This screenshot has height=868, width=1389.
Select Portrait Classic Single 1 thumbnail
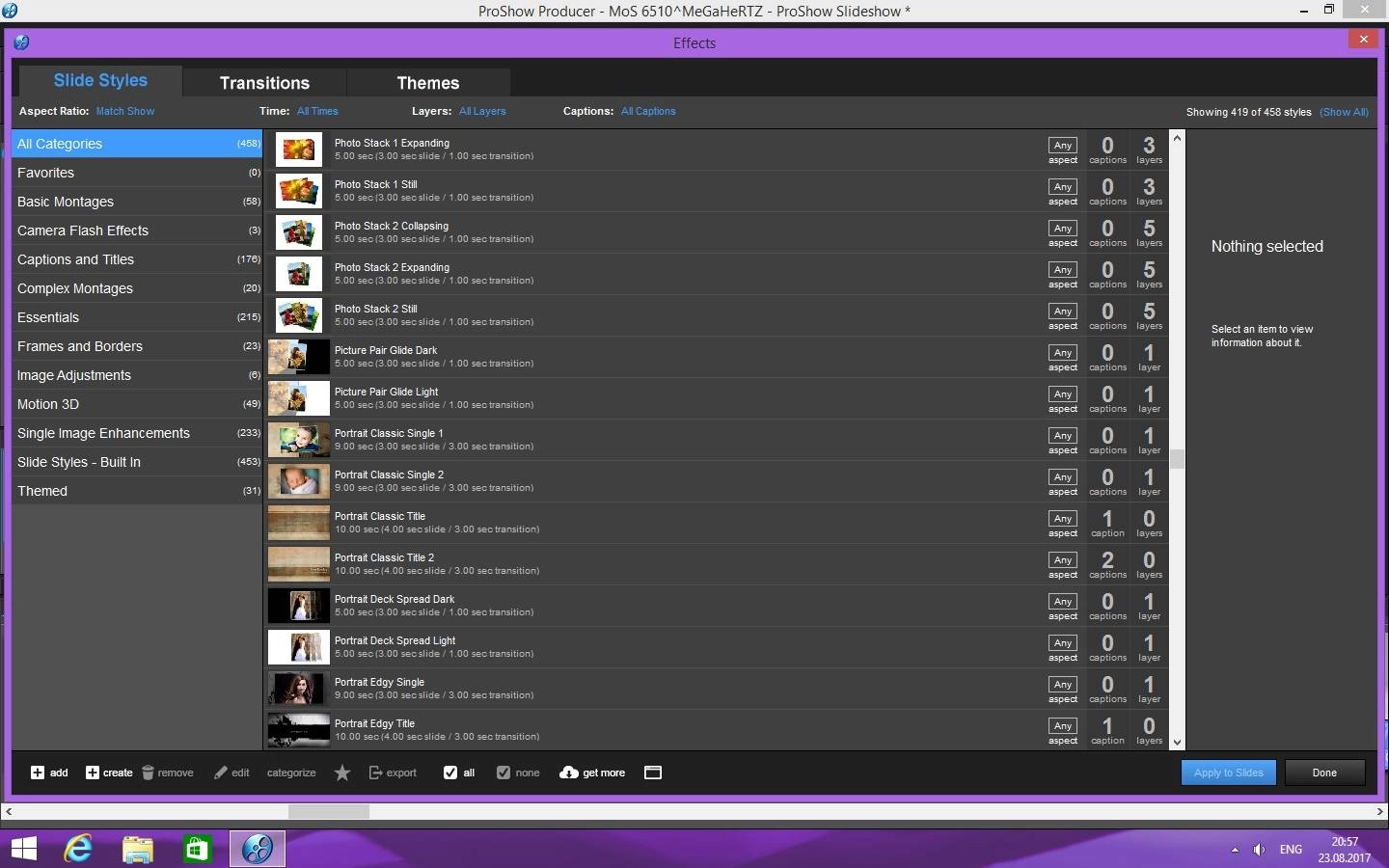[x=299, y=440]
